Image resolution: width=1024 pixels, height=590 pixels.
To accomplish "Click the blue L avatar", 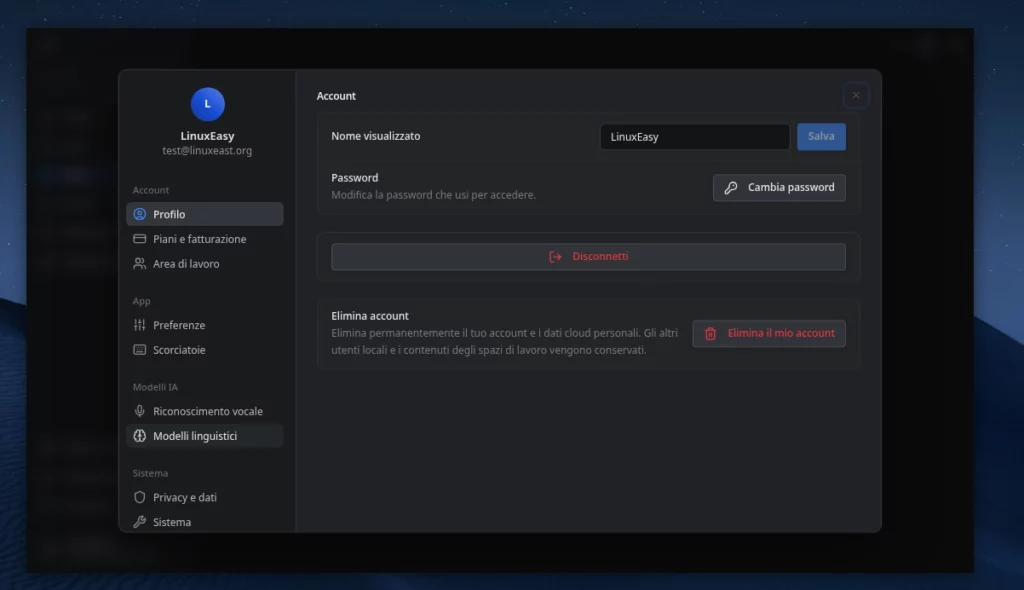I will click(208, 105).
